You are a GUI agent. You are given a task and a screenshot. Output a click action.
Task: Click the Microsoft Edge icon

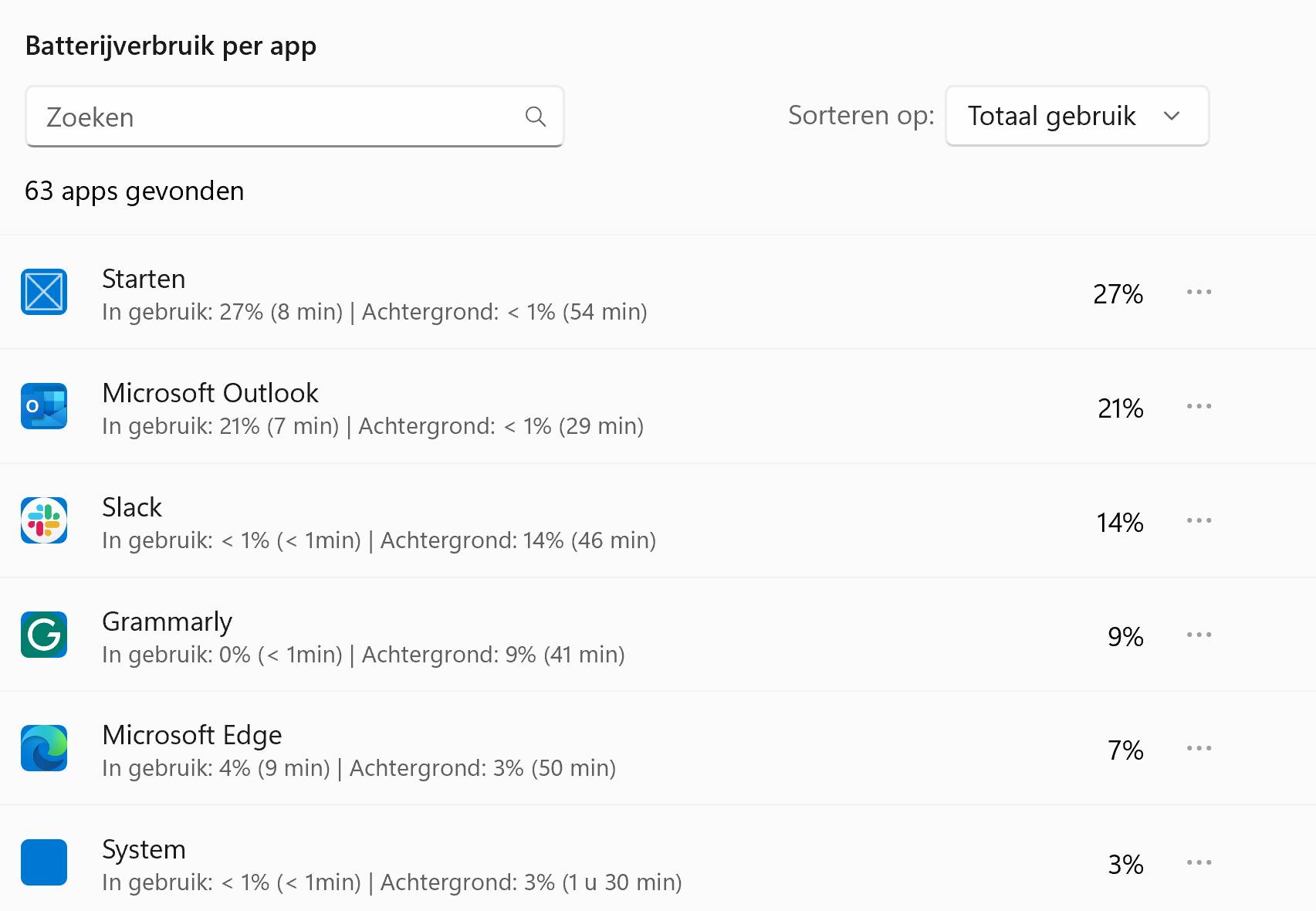click(x=44, y=748)
